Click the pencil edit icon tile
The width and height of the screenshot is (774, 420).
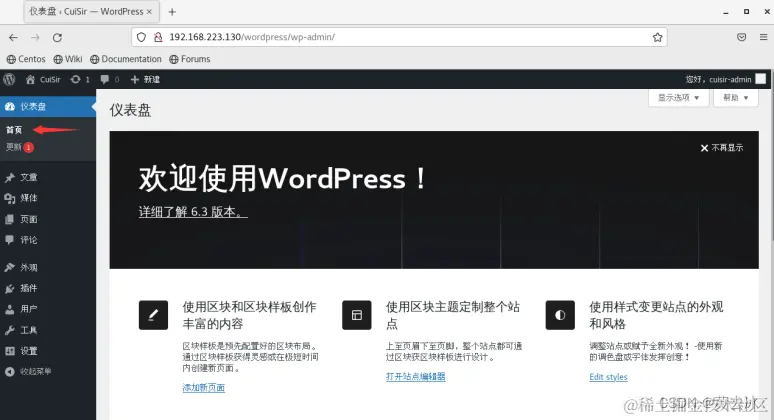154,315
